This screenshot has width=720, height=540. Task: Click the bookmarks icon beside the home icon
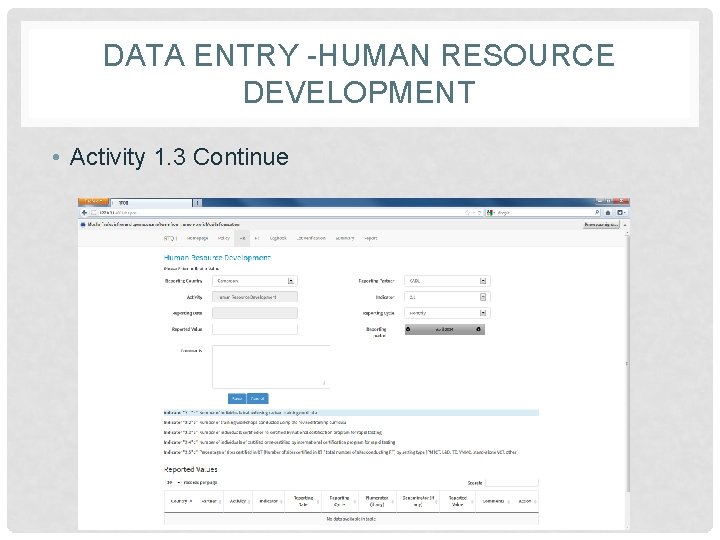tap(620, 213)
